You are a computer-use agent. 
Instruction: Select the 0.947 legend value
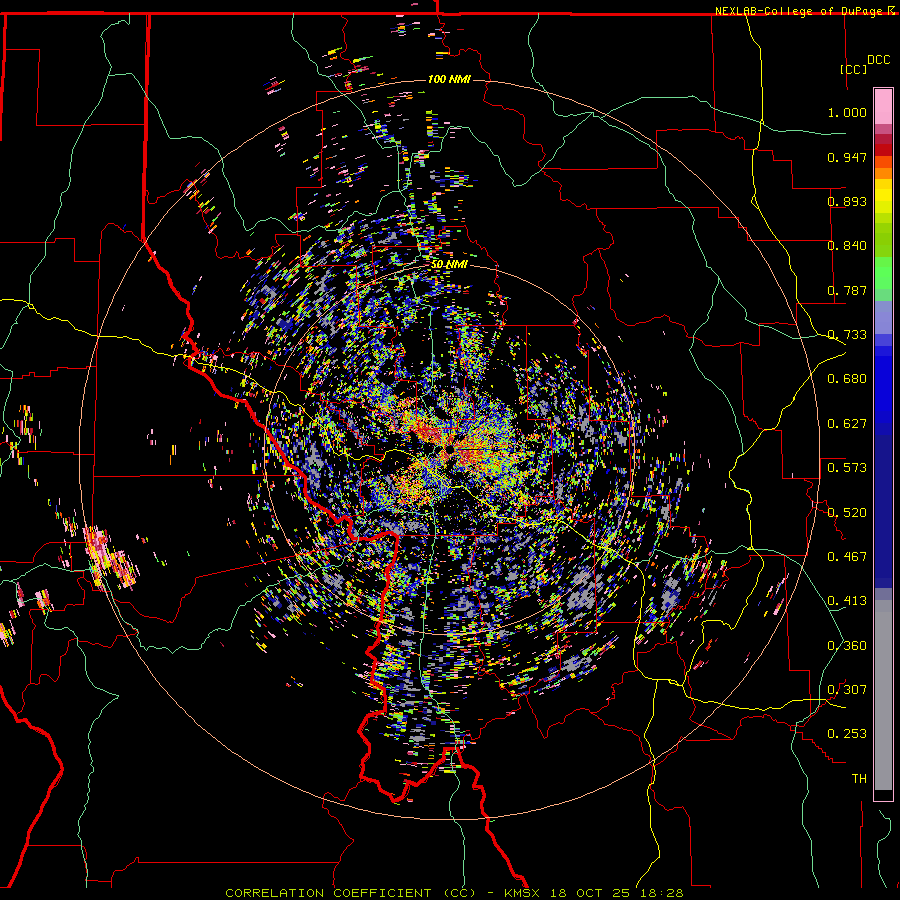tap(847, 157)
